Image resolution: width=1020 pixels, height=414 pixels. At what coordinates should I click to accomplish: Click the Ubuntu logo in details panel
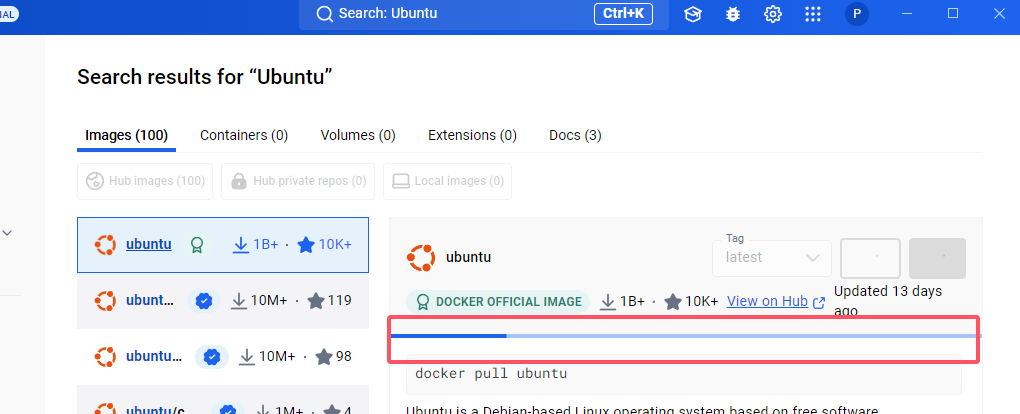421,257
